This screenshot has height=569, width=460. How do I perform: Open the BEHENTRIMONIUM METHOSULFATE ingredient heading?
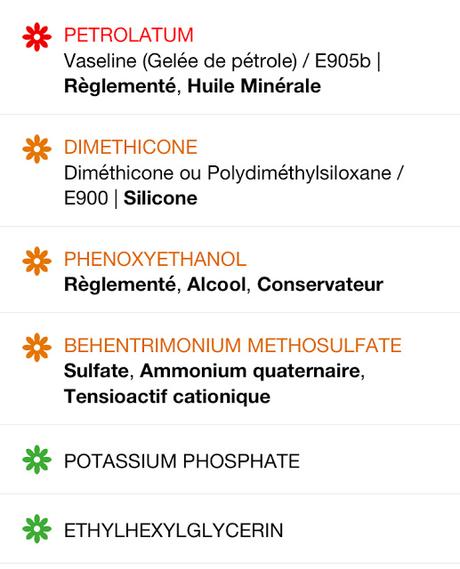233,345
